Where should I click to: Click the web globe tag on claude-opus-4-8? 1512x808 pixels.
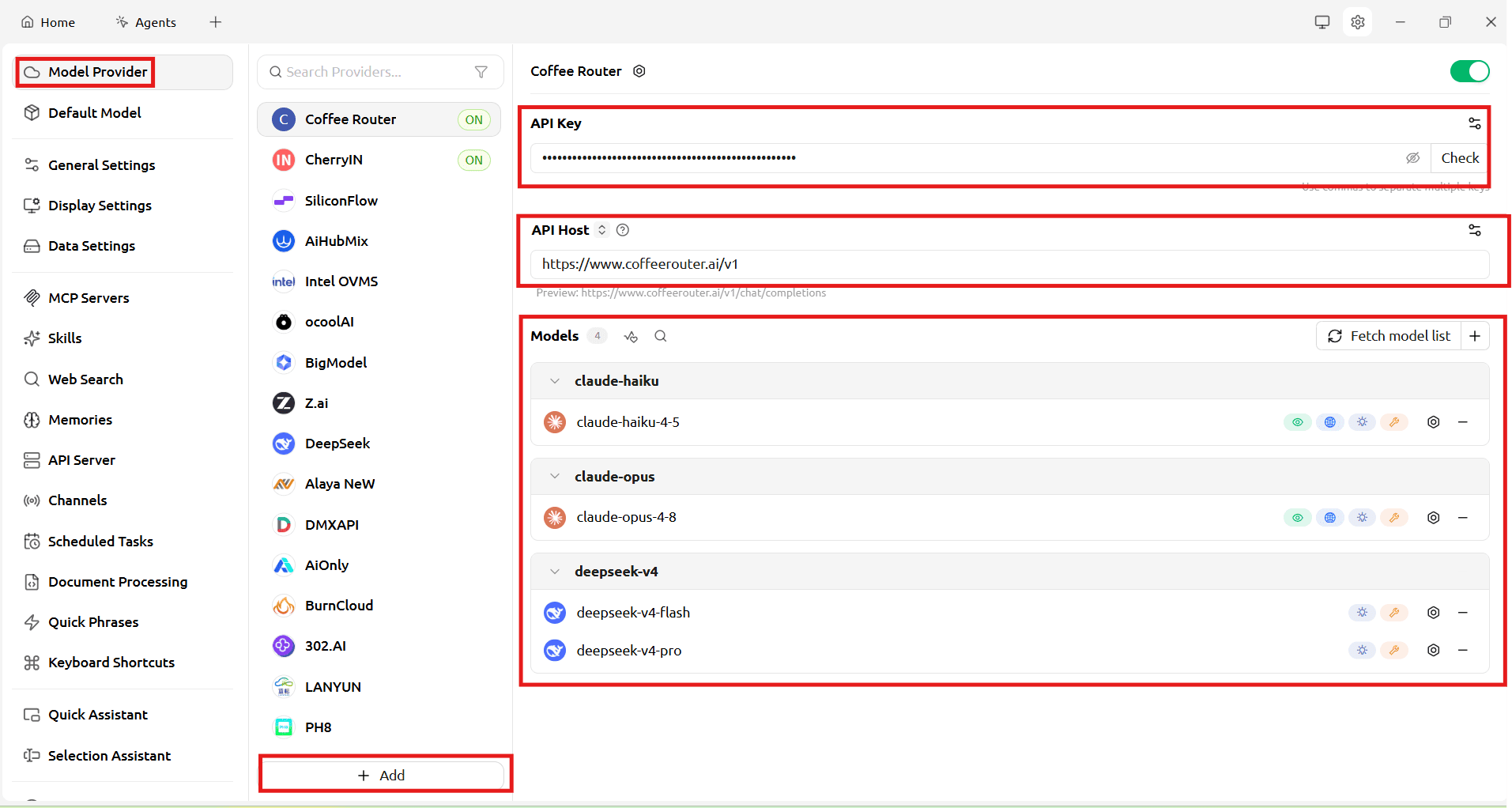(x=1330, y=518)
